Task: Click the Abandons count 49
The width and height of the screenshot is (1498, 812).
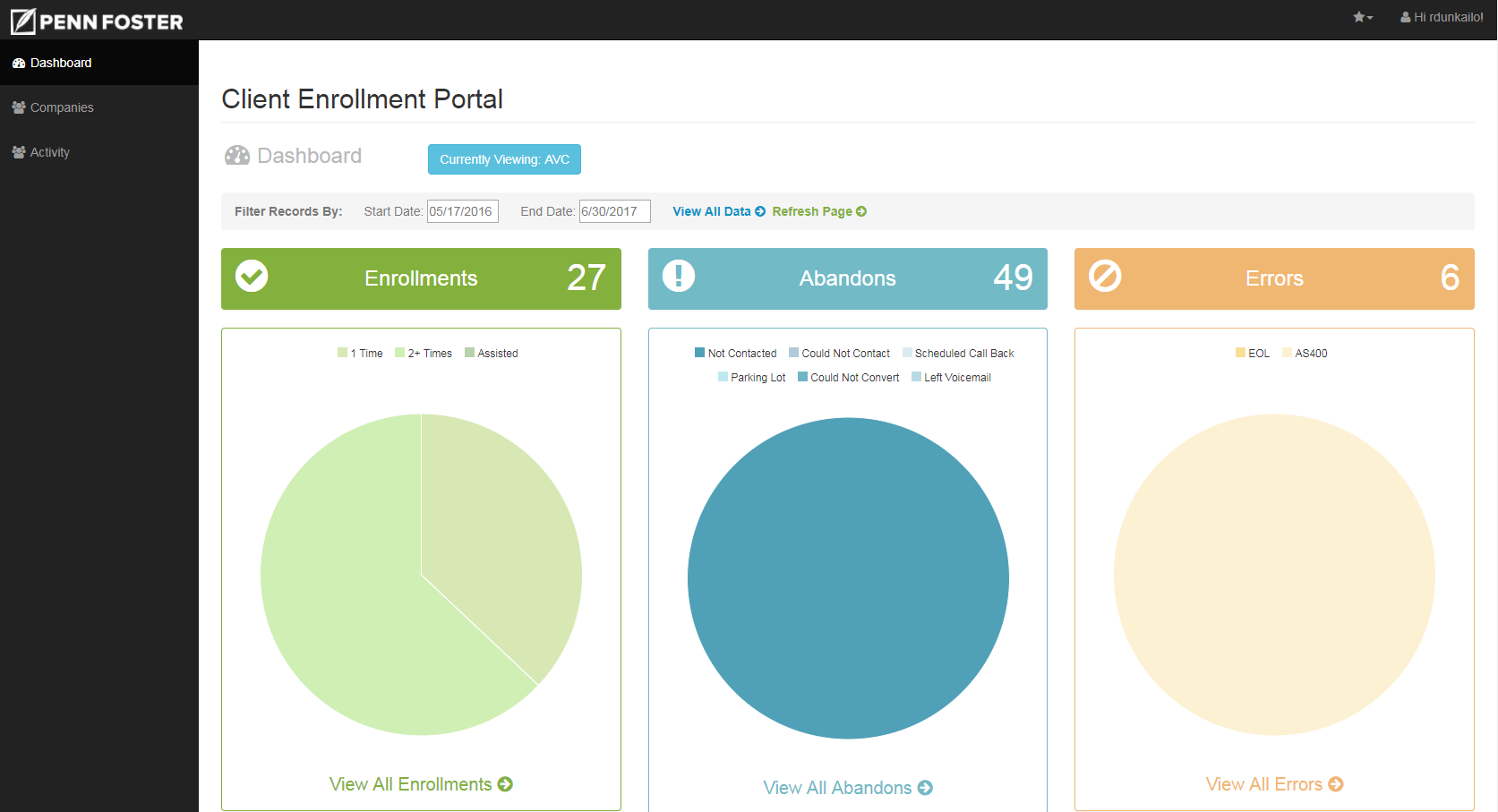Action: pos(1013,278)
